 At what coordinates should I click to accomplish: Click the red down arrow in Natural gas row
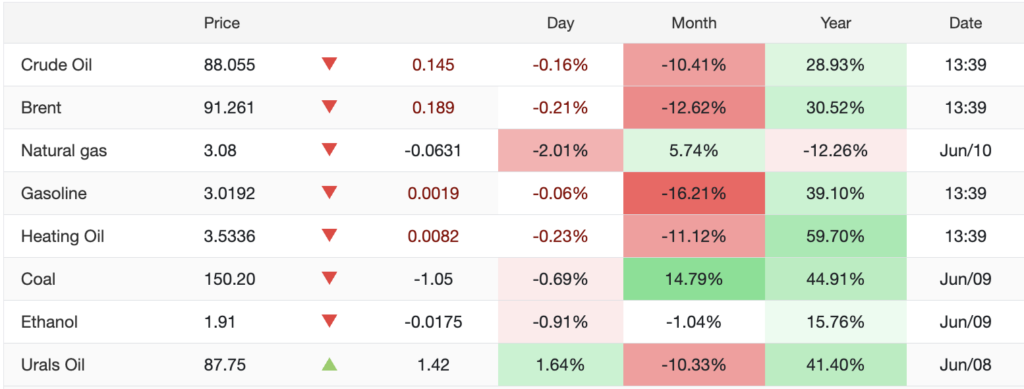329,150
